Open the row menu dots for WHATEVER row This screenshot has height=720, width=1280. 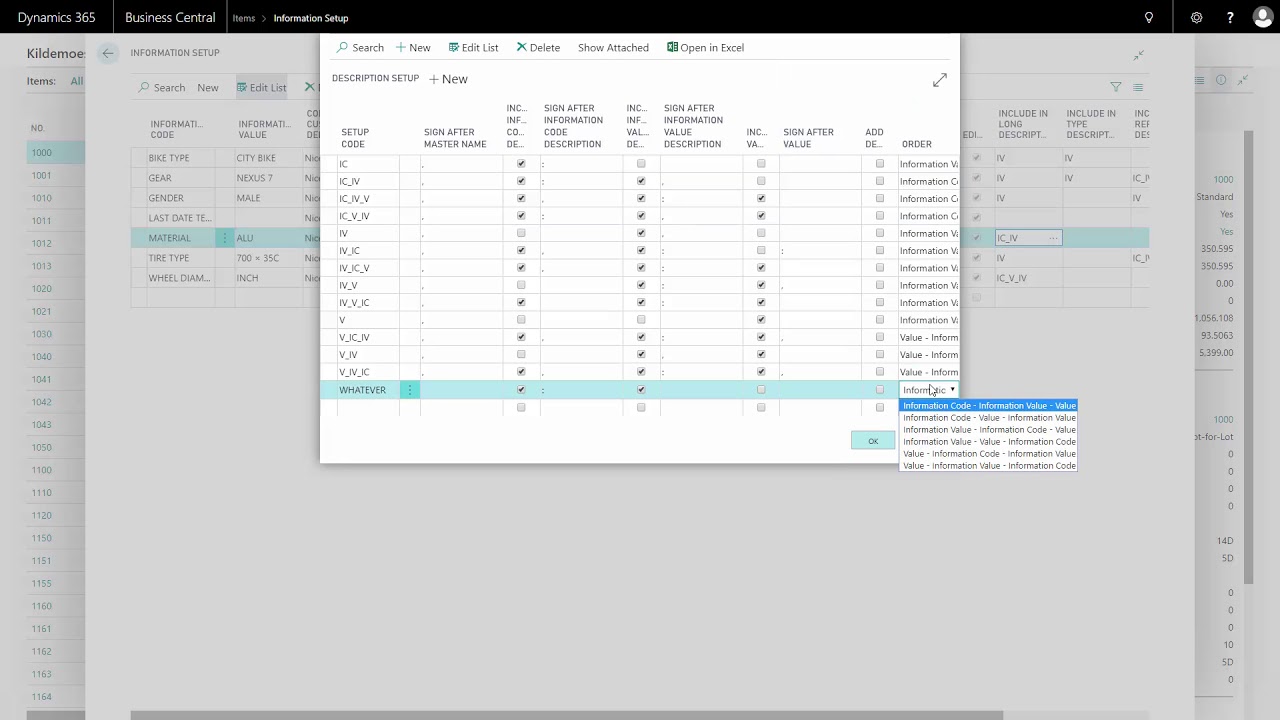(409, 390)
